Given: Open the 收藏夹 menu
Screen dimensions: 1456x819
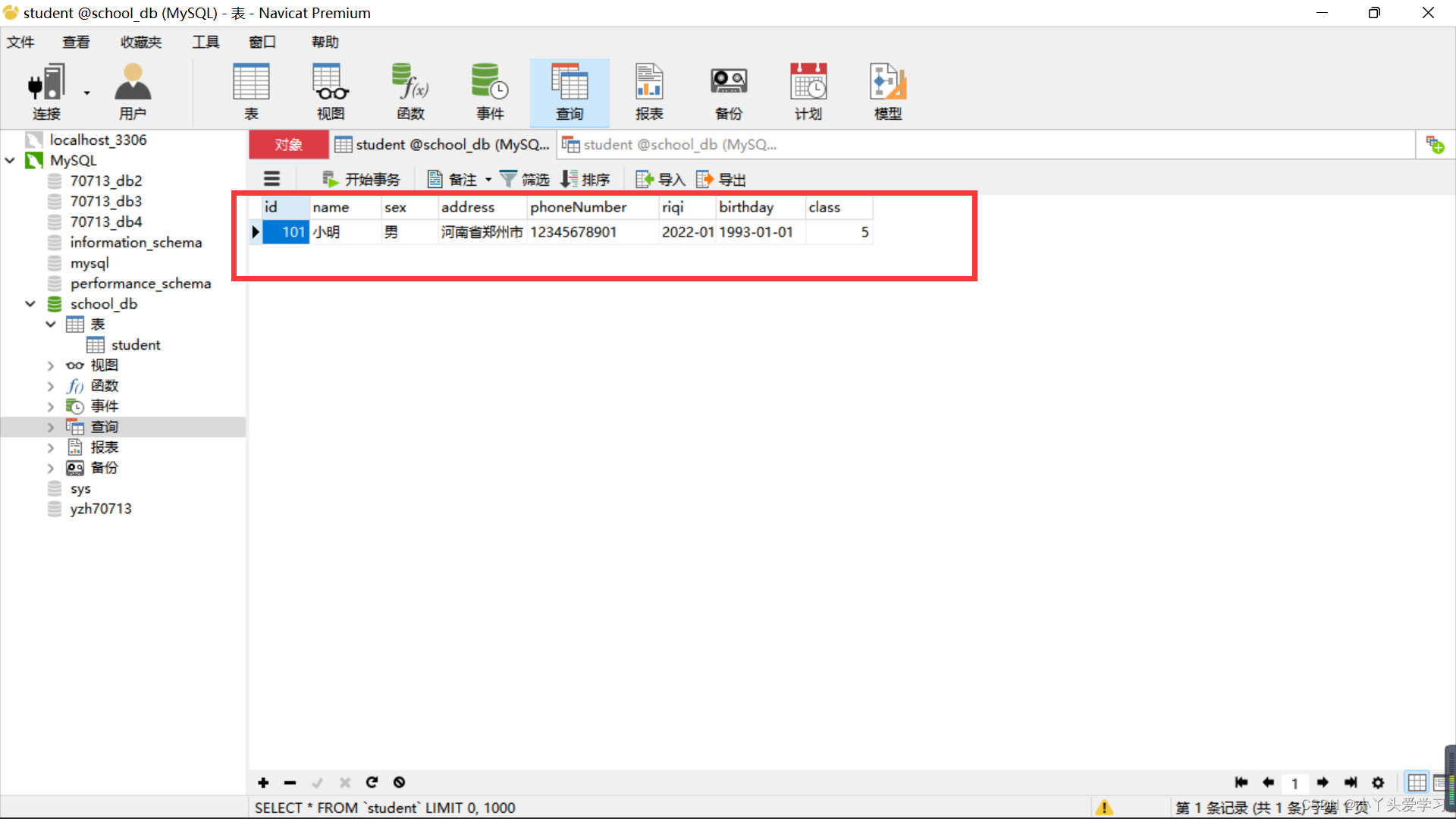Looking at the screenshot, I should click(141, 42).
